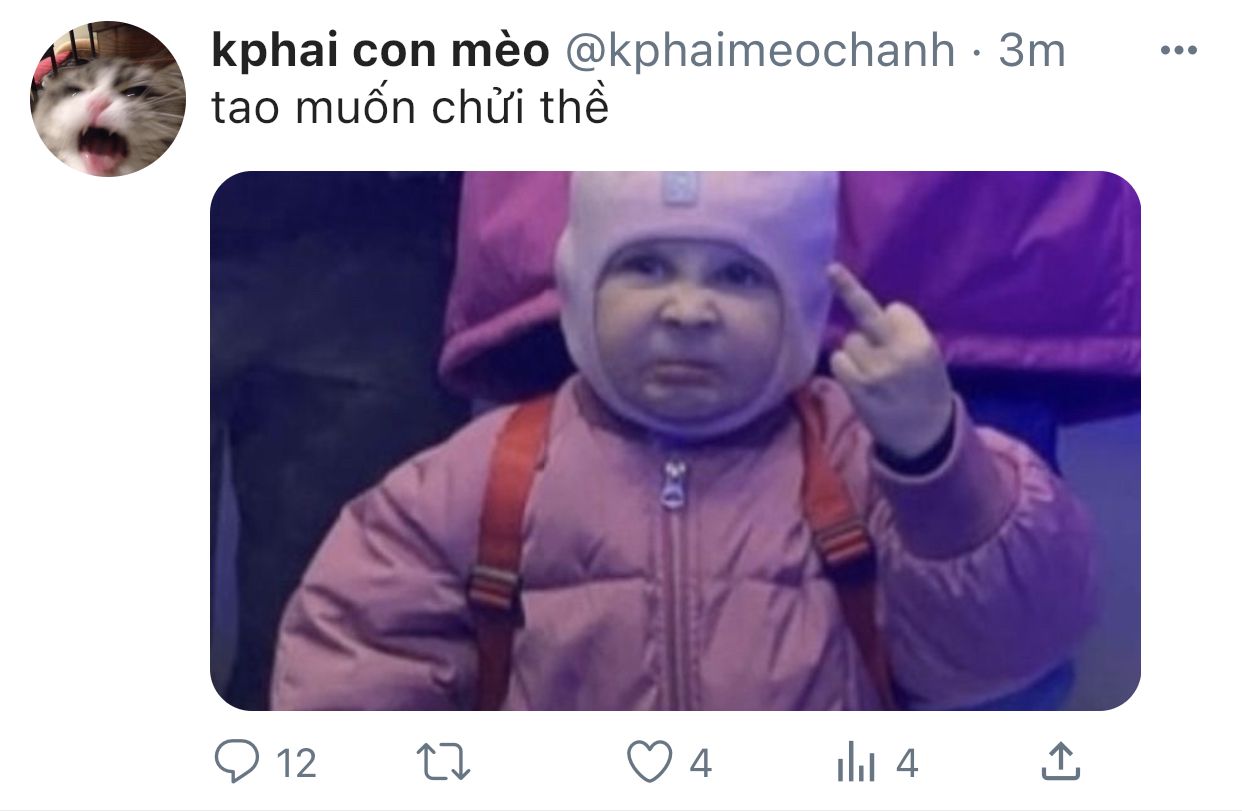This screenshot has height=811, width=1242.
Task: Visit the kphai con mèo display name
Action: coord(380,50)
